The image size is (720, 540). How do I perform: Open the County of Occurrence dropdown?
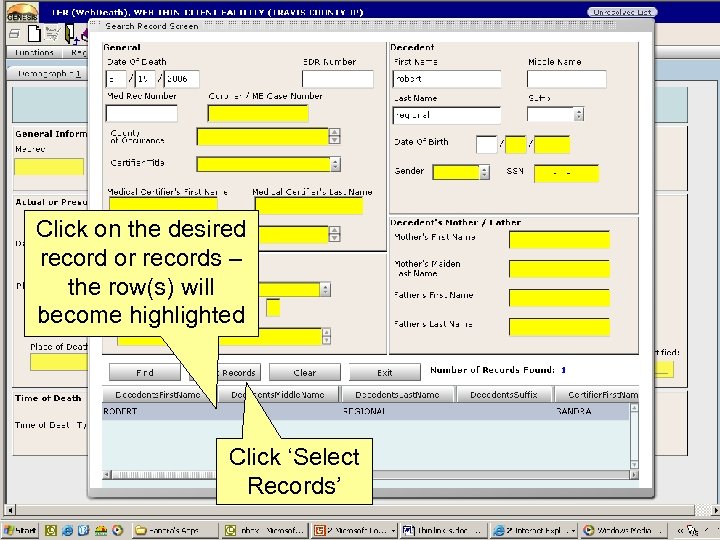pos(335,136)
